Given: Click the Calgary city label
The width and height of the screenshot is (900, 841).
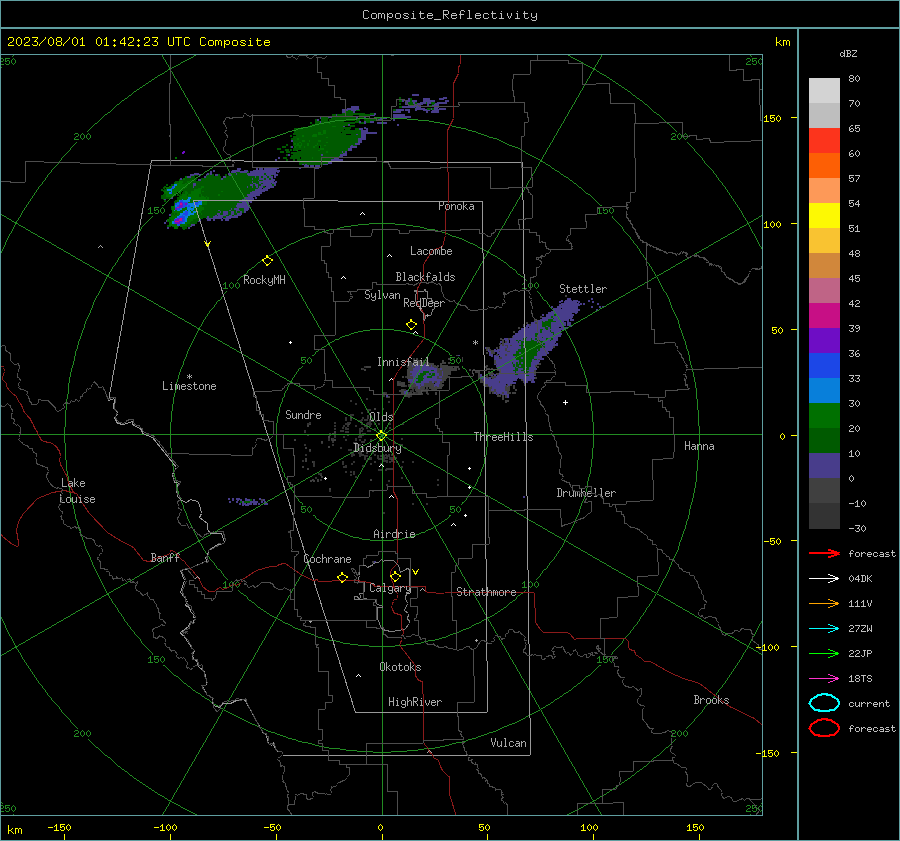Looking at the screenshot, I should [x=390, y=588].
